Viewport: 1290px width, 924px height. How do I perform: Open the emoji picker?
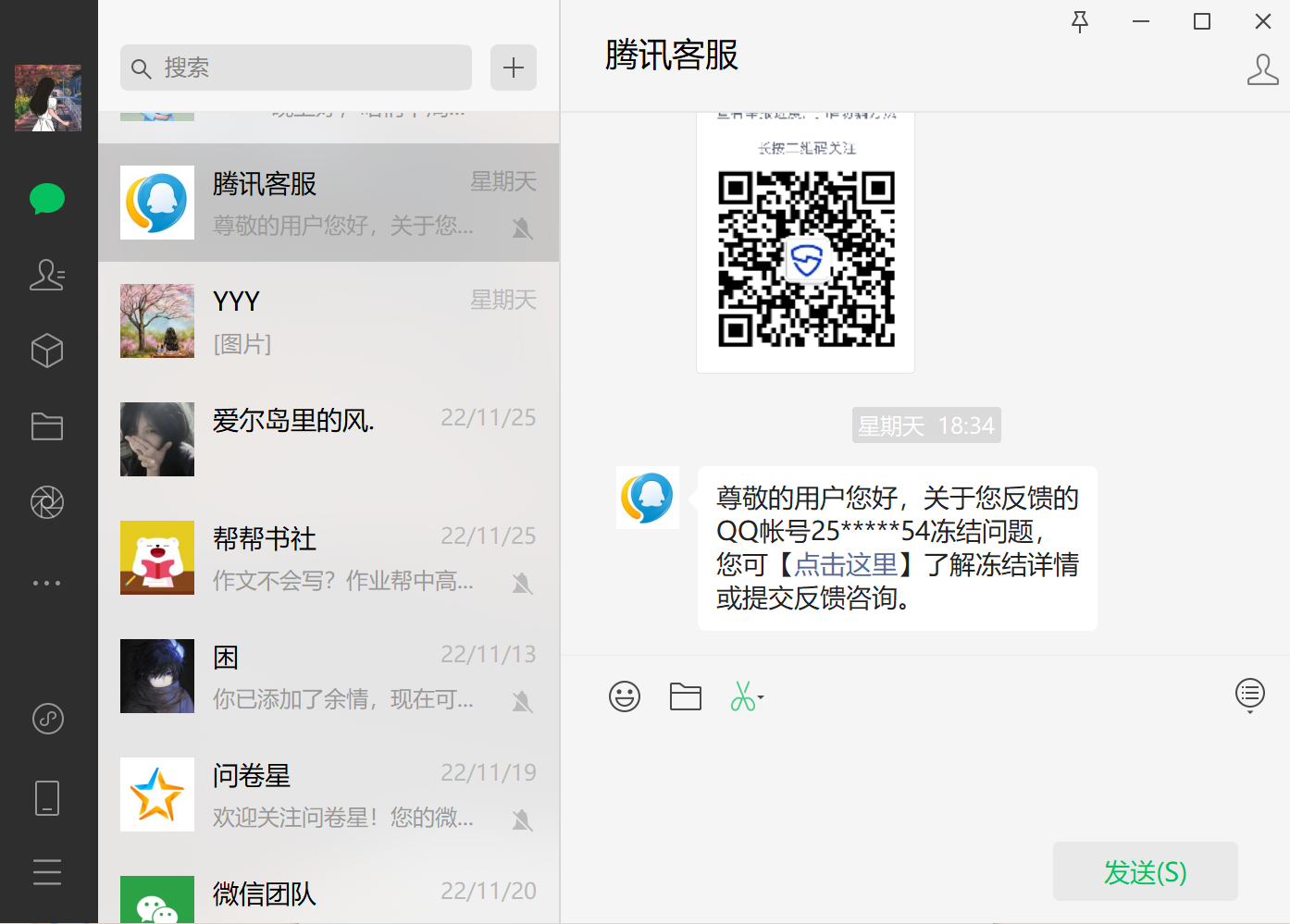[625, 696]
